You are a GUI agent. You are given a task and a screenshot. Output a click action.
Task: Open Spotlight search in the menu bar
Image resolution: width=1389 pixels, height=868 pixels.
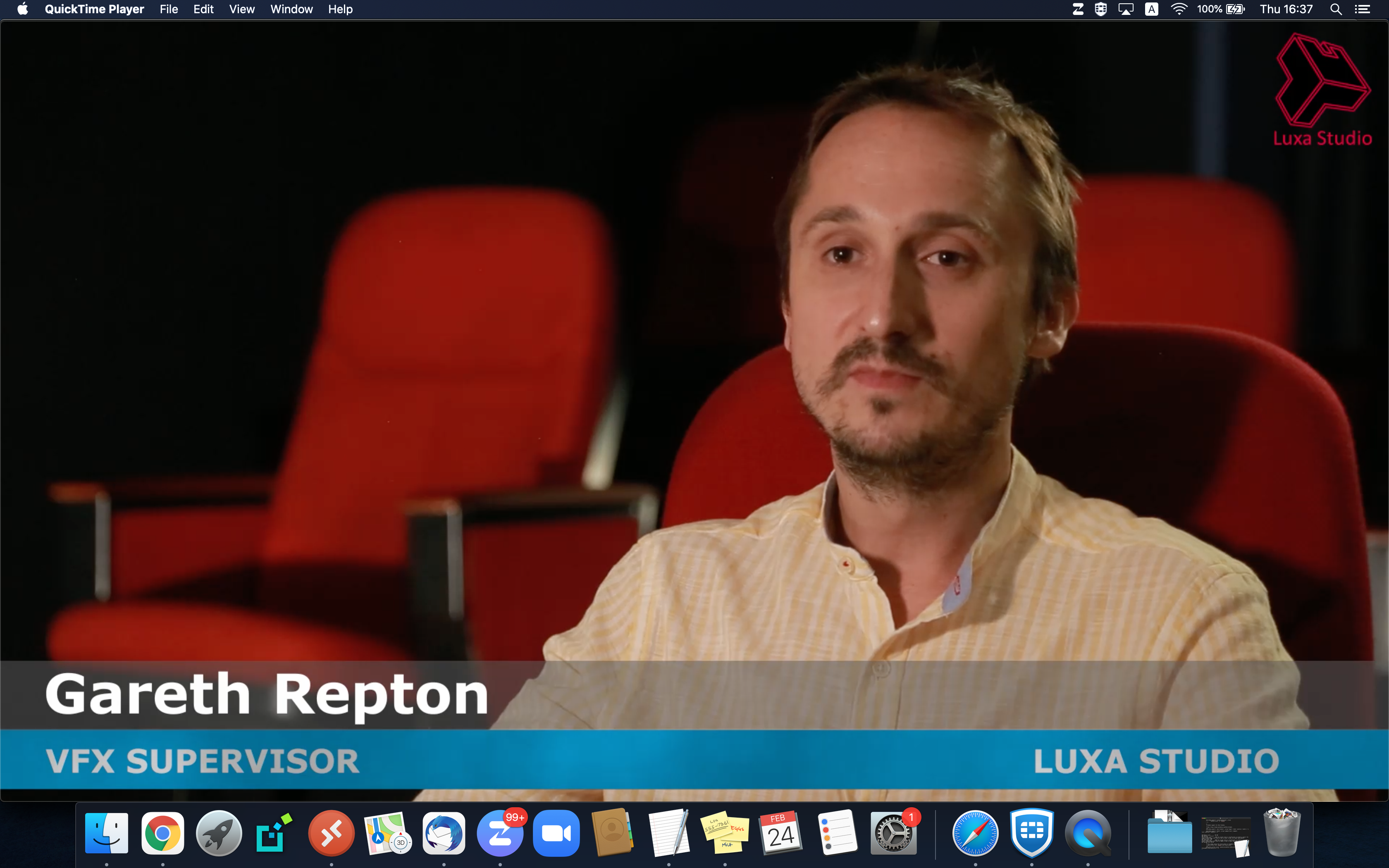(1336, 9)
